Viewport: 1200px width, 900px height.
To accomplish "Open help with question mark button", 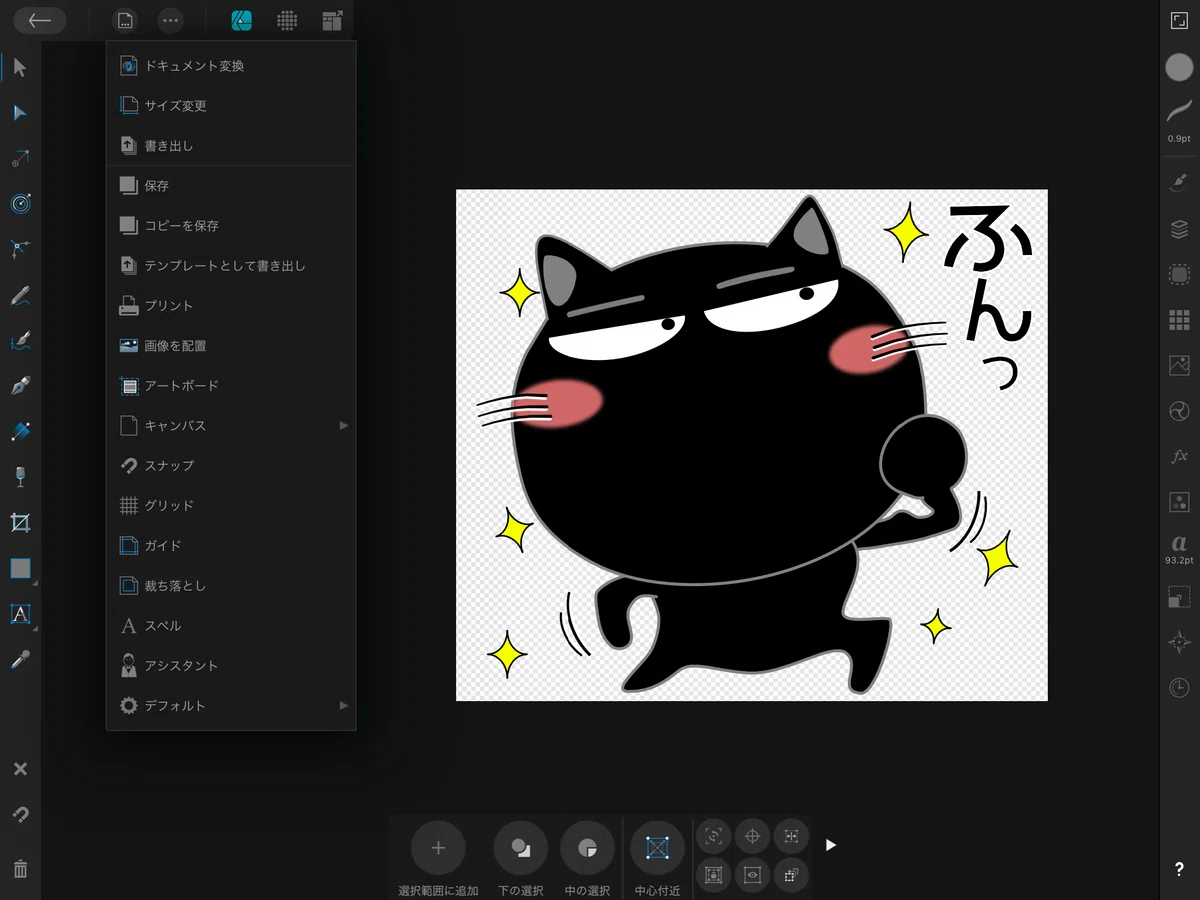I will pyautogui.click(x=1179, y=869).
